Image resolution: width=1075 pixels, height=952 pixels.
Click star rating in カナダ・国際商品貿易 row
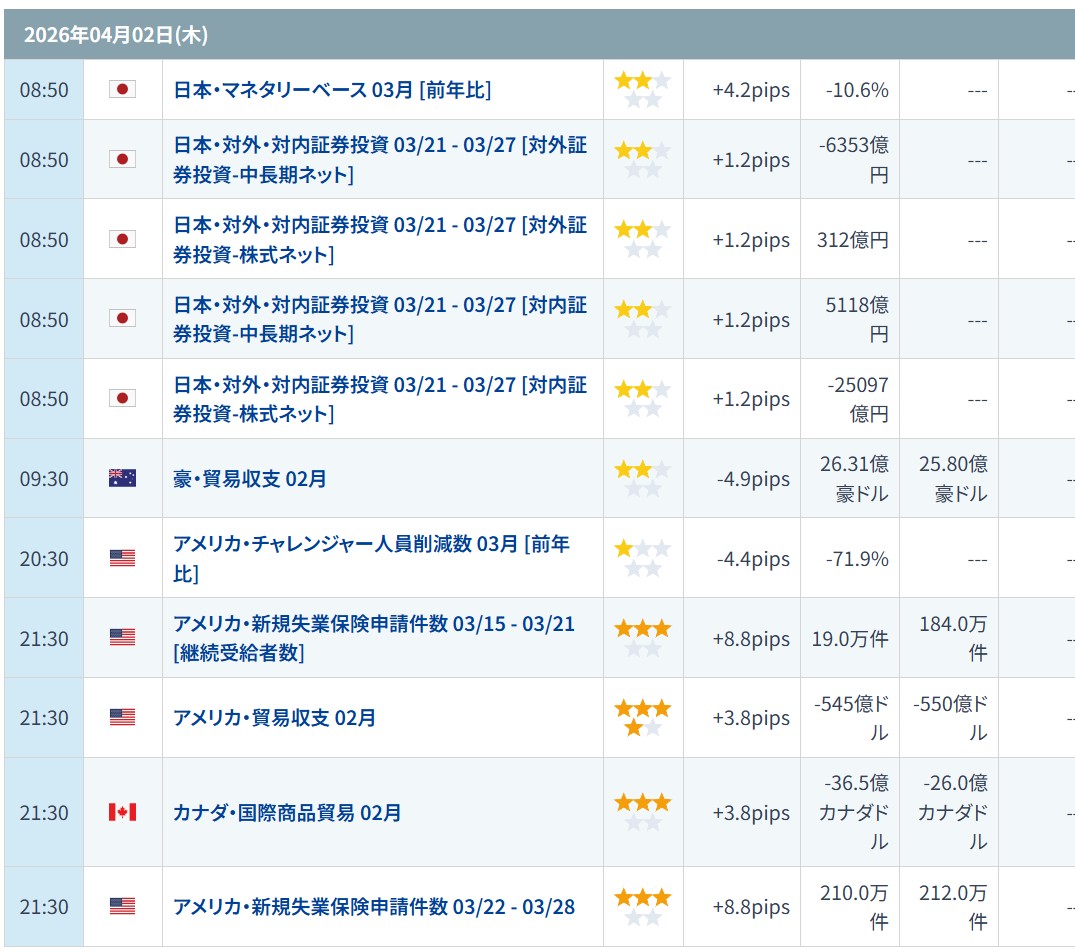642,812
